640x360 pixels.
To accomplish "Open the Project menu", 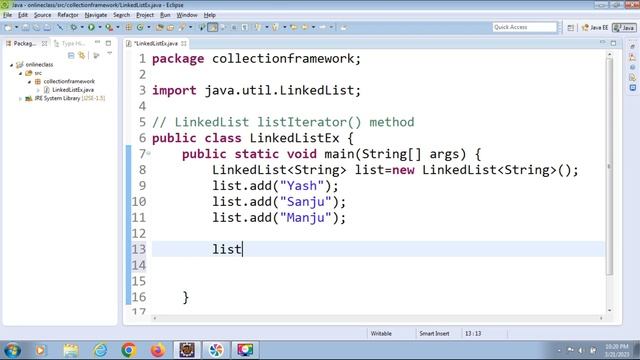I will coord(145,15).
